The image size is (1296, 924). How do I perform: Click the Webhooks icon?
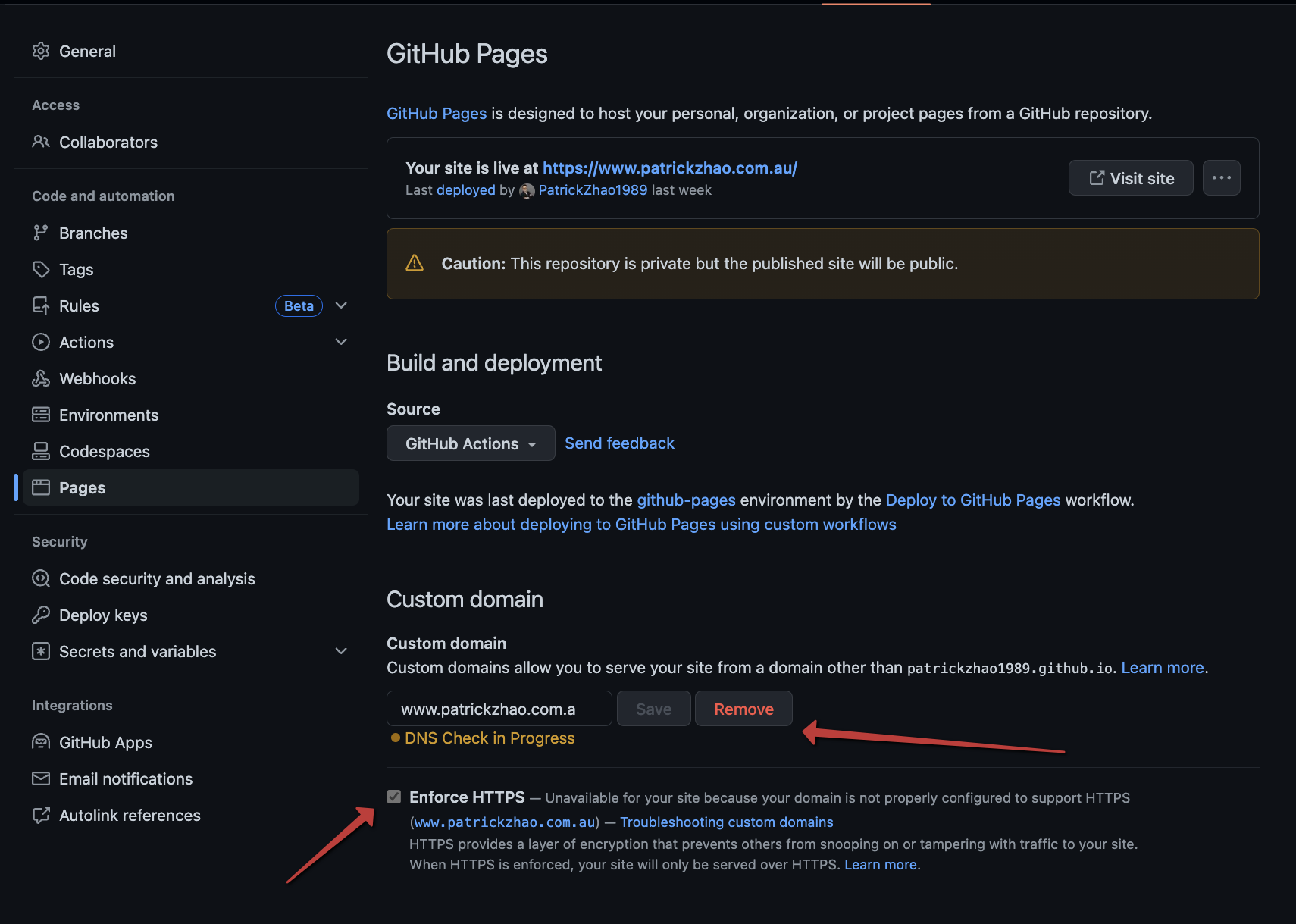(x=41, y=378)
